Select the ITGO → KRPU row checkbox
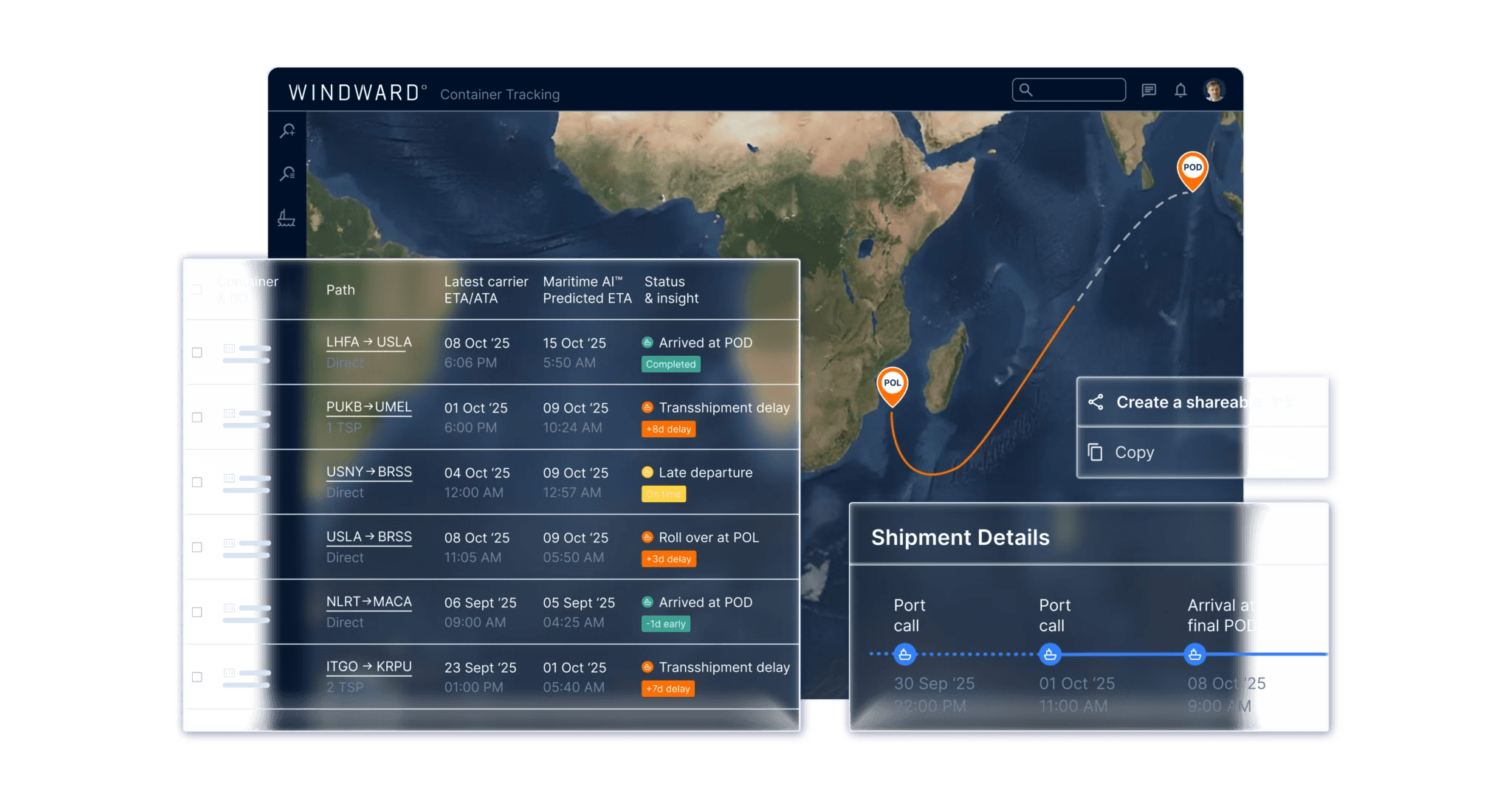Viewport: 1512px width, 804px height. pyautogui.click(x=197, y=677)
